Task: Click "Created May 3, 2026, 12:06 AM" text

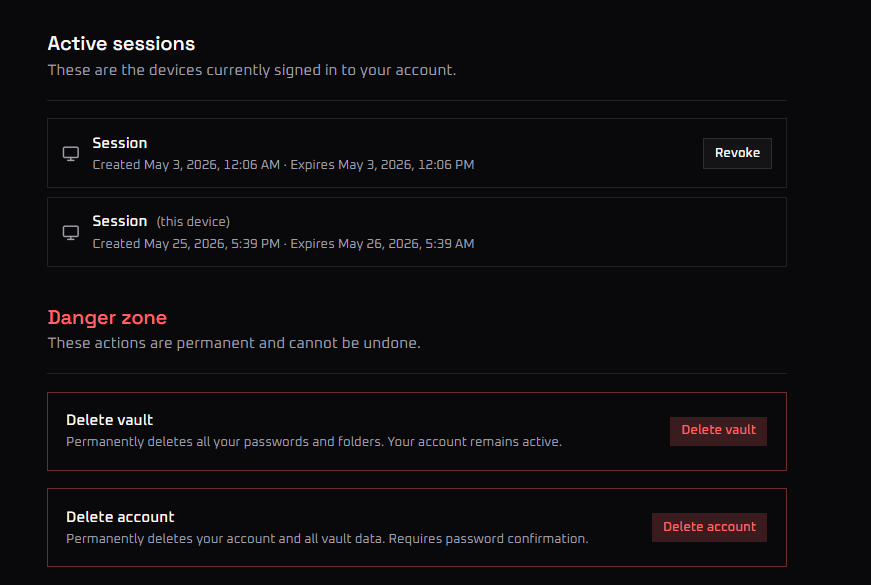Action: coord(186,165)
